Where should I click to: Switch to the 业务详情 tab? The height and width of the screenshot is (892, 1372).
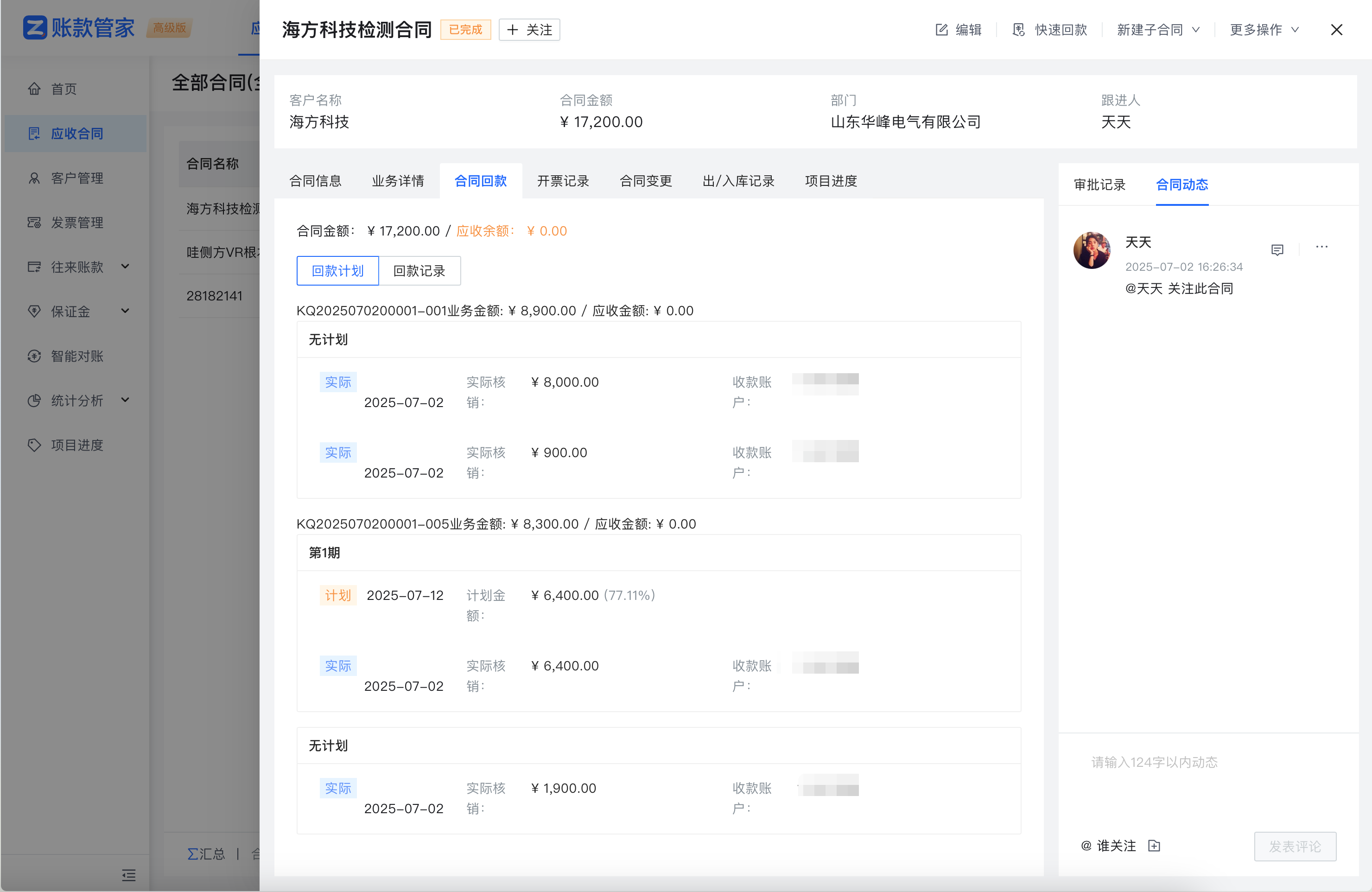click(x=398, y=180)
